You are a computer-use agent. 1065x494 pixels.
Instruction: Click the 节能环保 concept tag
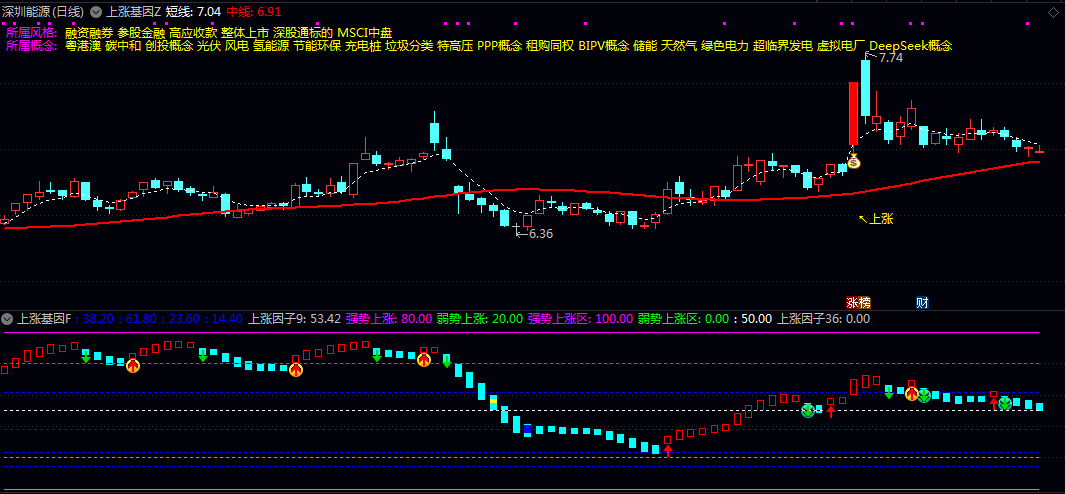(x=317, y=46)
